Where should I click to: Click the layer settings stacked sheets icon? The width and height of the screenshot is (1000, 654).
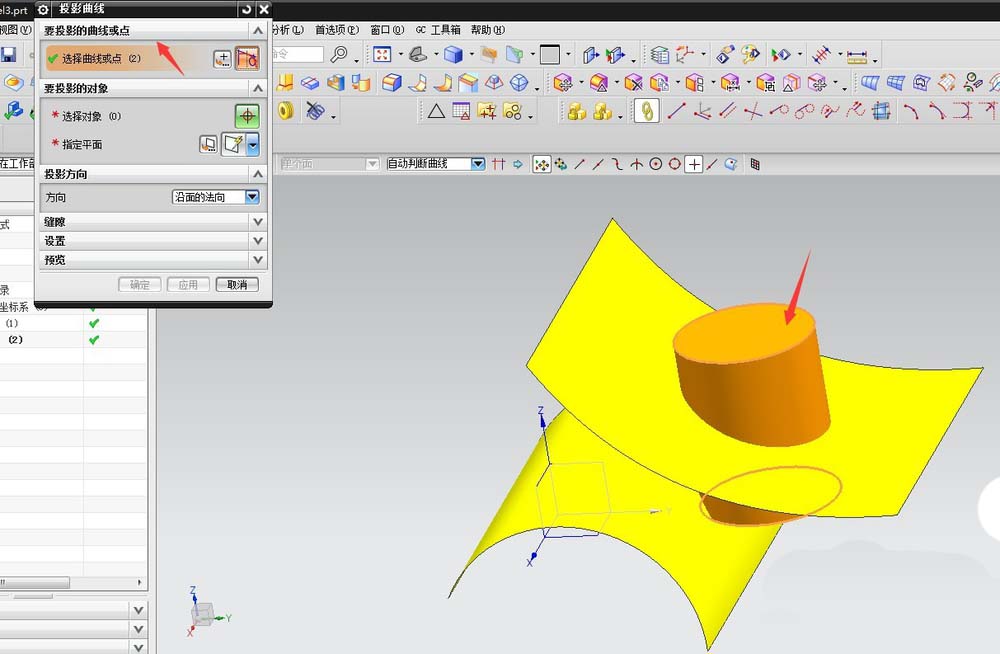pos(659,56)
